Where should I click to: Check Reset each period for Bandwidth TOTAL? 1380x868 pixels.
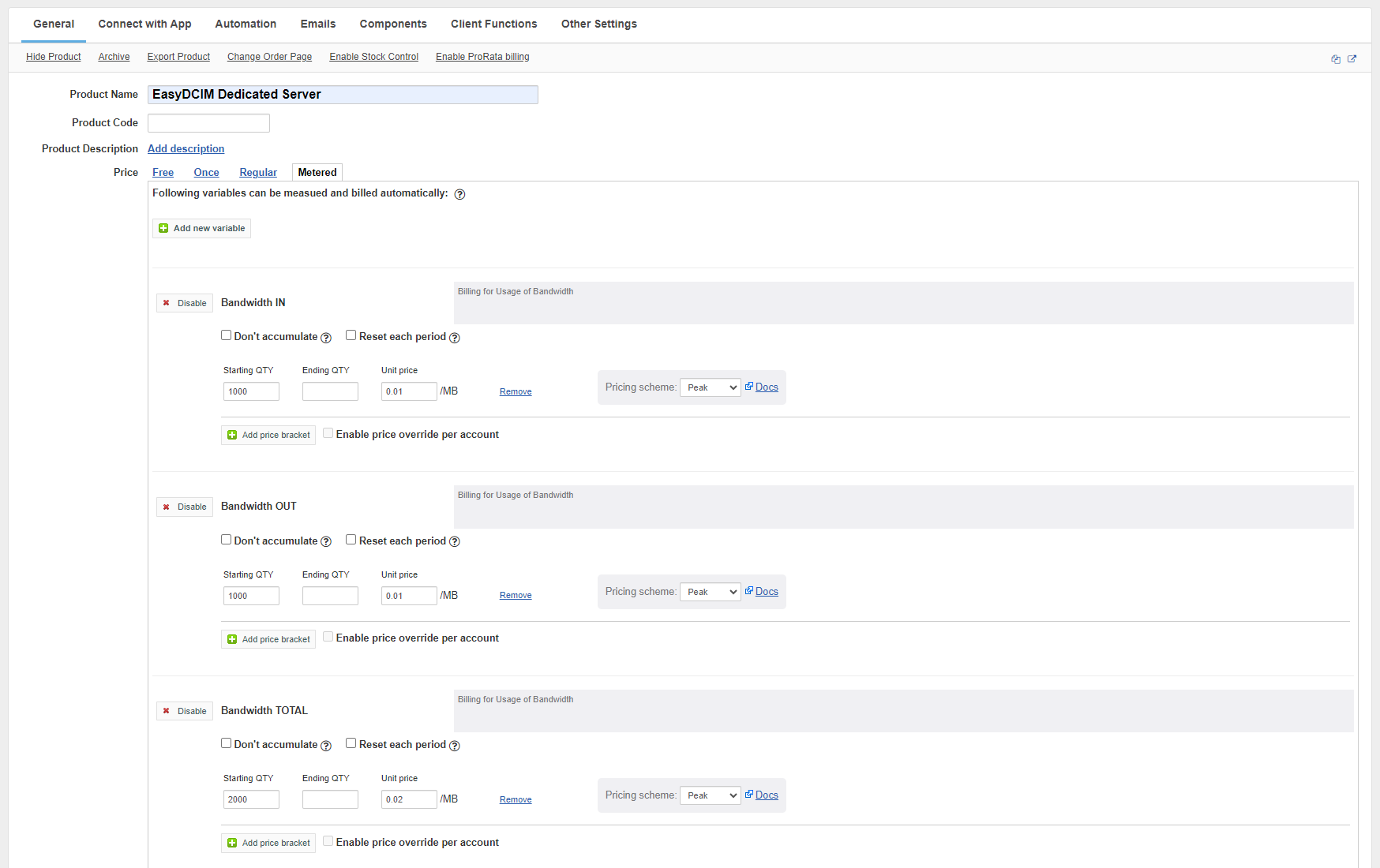(x=351, y=743)
